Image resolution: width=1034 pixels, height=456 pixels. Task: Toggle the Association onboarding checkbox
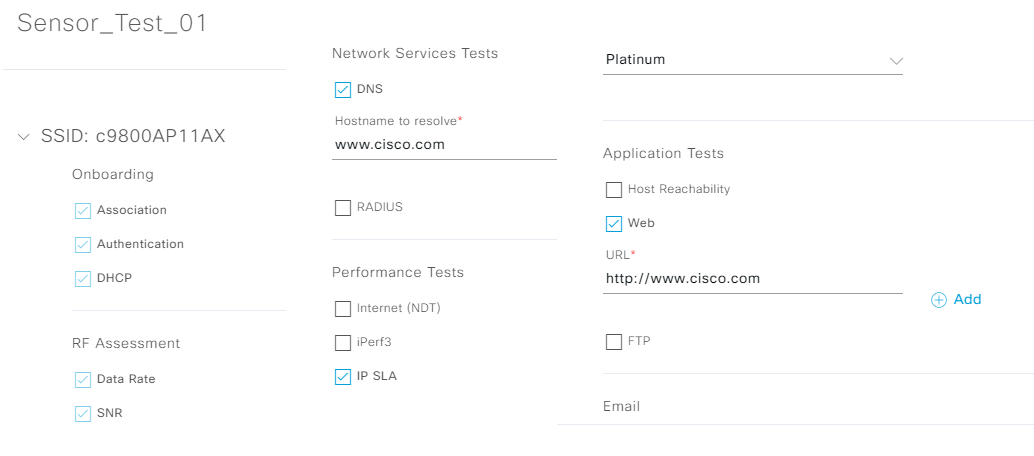(83, 211)
